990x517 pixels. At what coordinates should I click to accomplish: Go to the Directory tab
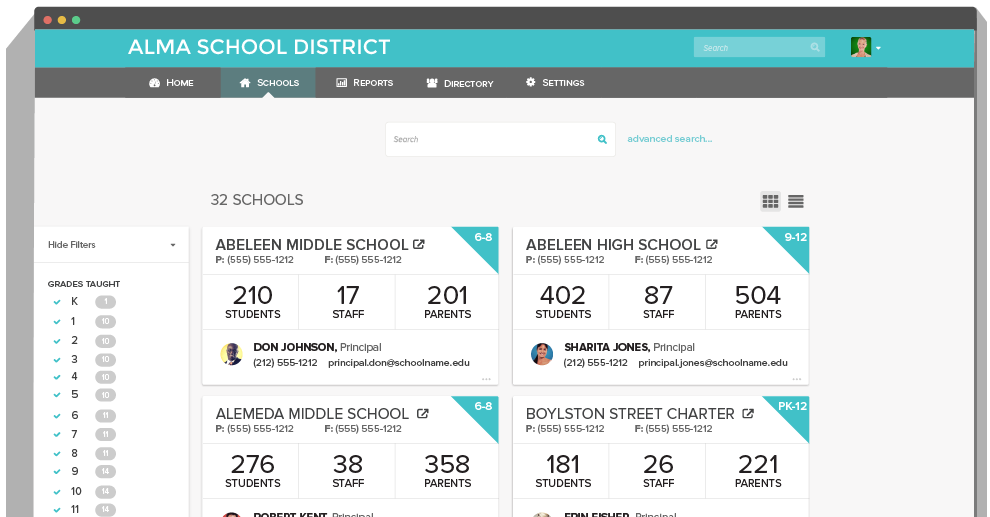459,83
